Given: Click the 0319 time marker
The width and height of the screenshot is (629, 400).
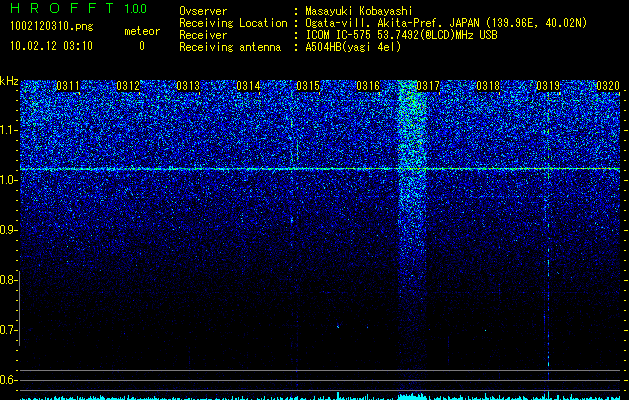Looking at the screenshot, I should (x=548, y=86).
